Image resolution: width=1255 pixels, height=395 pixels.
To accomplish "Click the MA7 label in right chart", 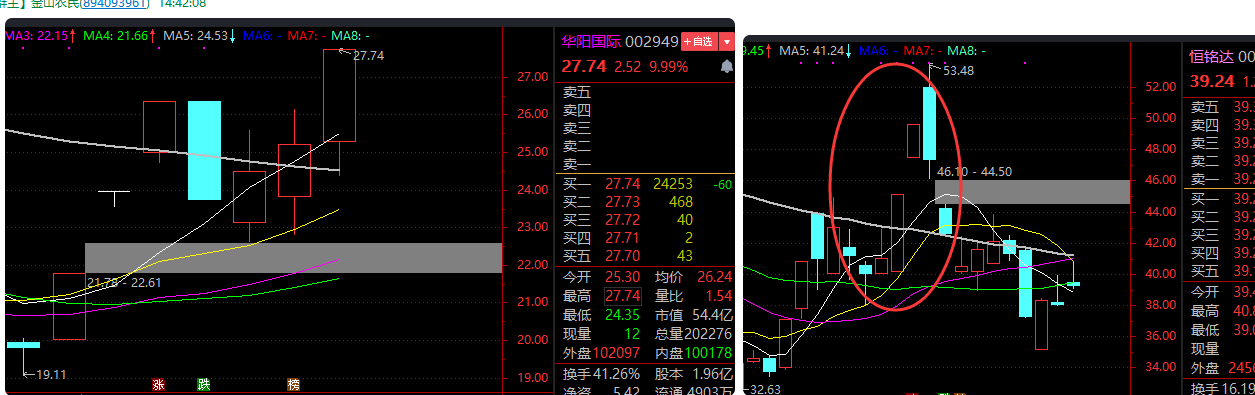I will click(922, 50).
